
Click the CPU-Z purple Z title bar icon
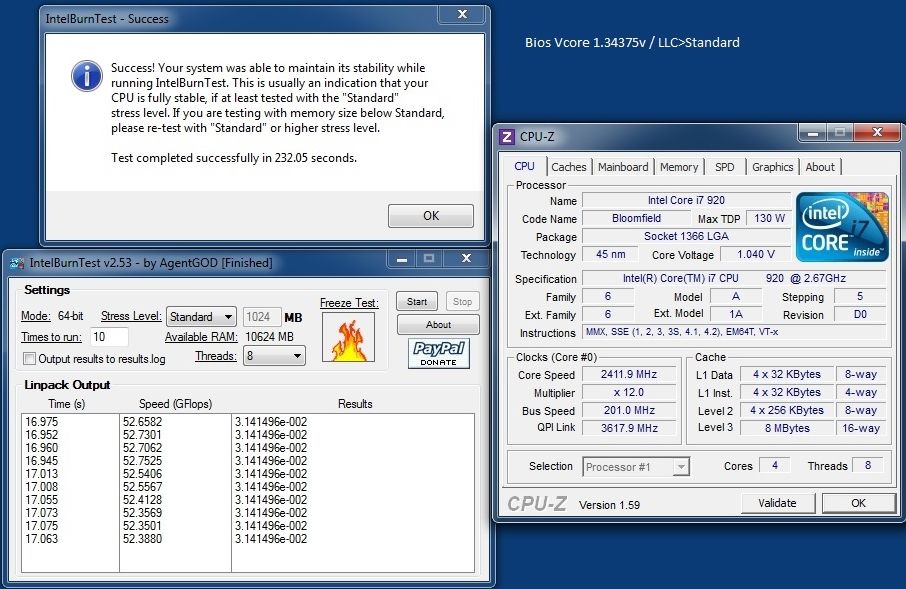click(x=506, y=136)
